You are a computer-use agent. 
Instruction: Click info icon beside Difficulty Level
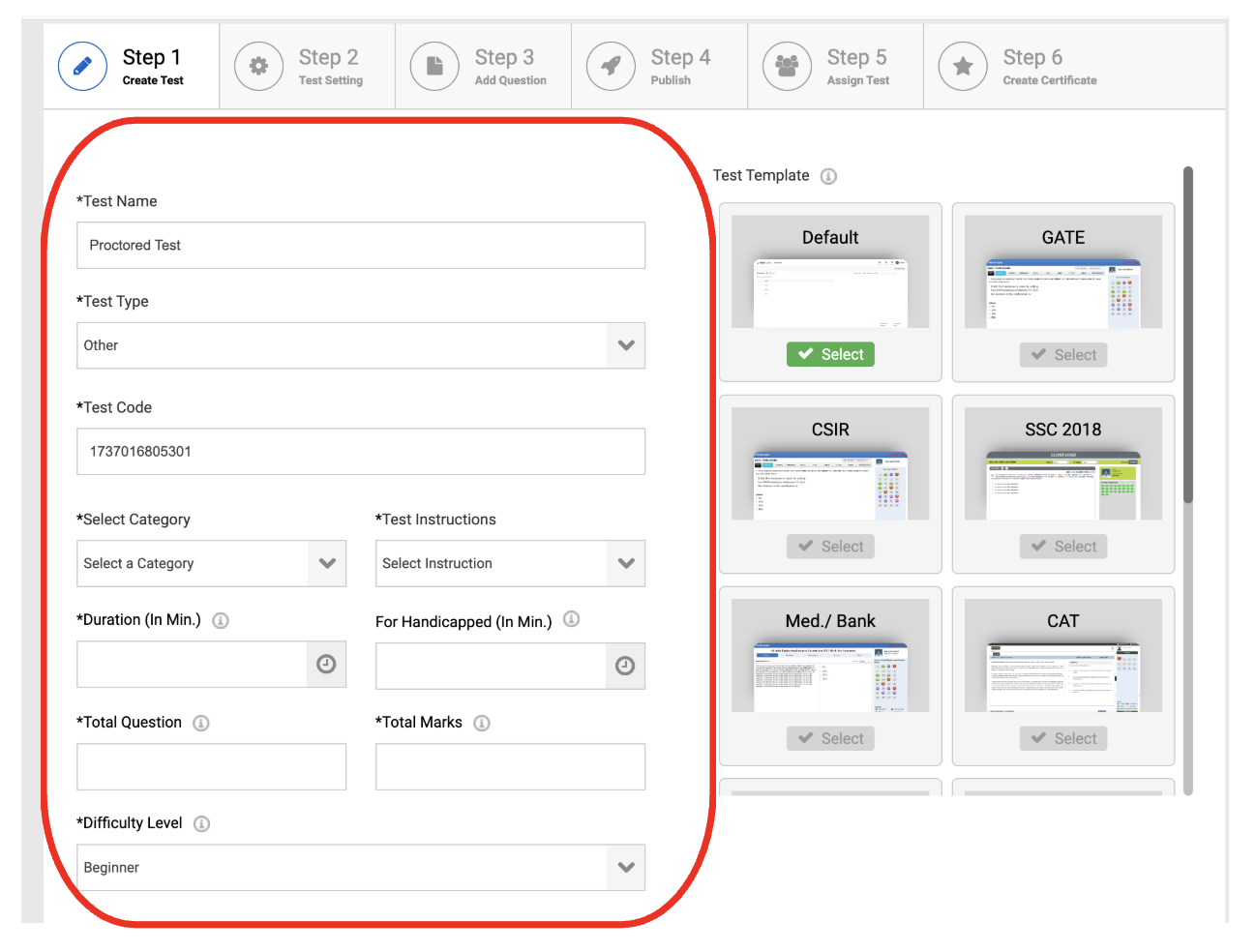[x=201, y=823]
